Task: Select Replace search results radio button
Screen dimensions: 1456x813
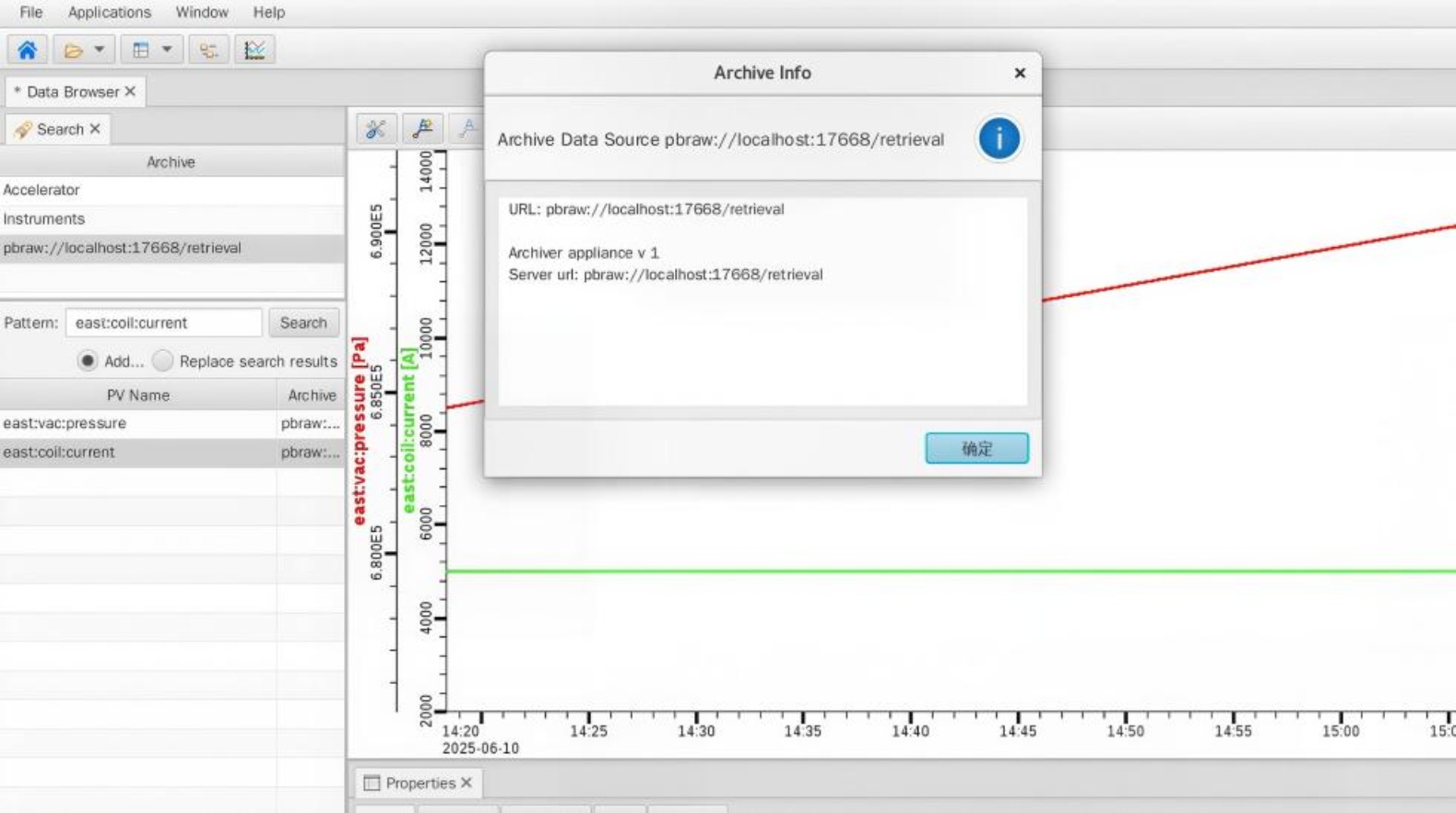Action: pyautogui.click(x=163, y=361)
